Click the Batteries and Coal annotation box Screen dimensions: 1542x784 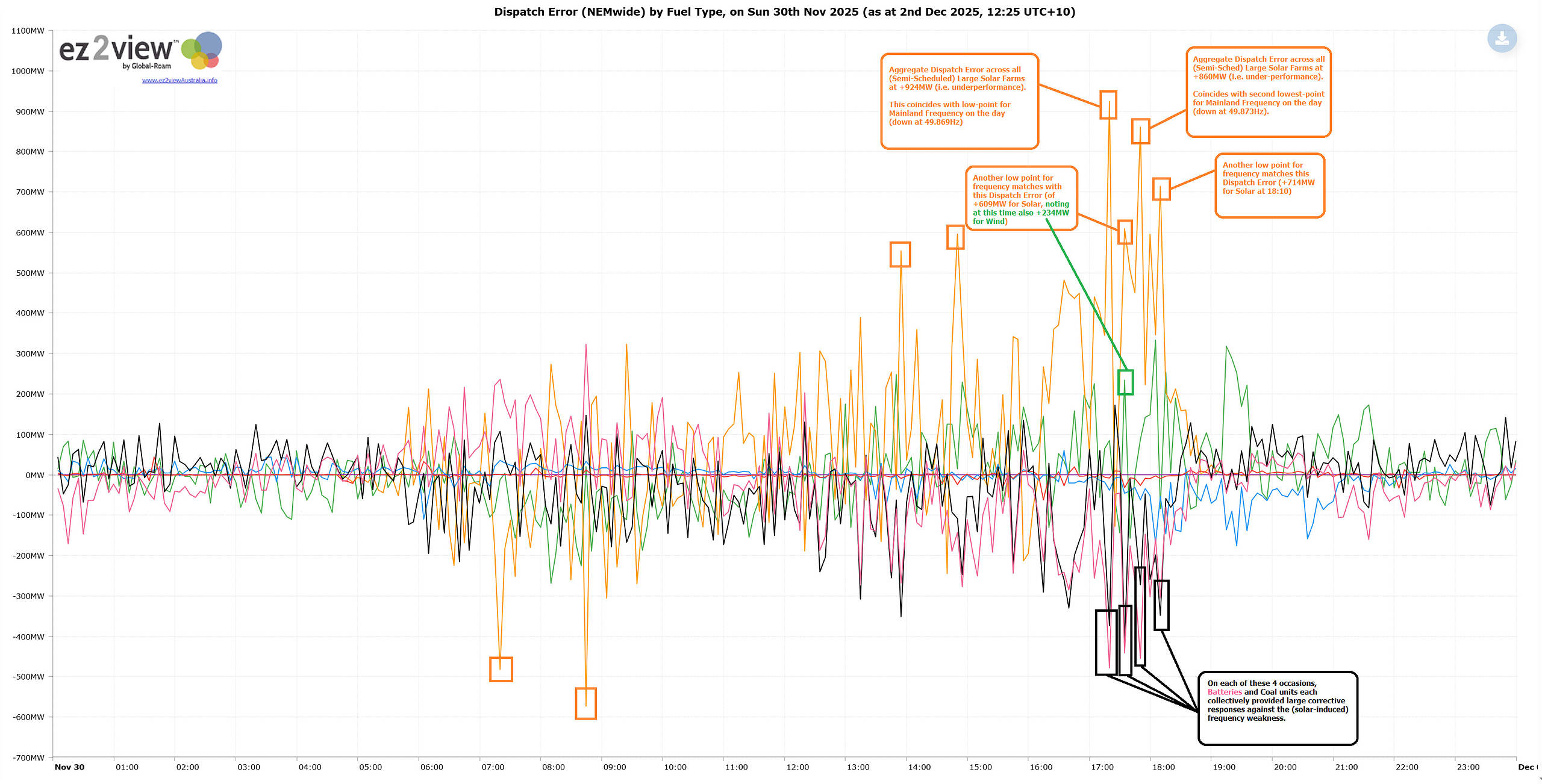tap(1277, 708)
